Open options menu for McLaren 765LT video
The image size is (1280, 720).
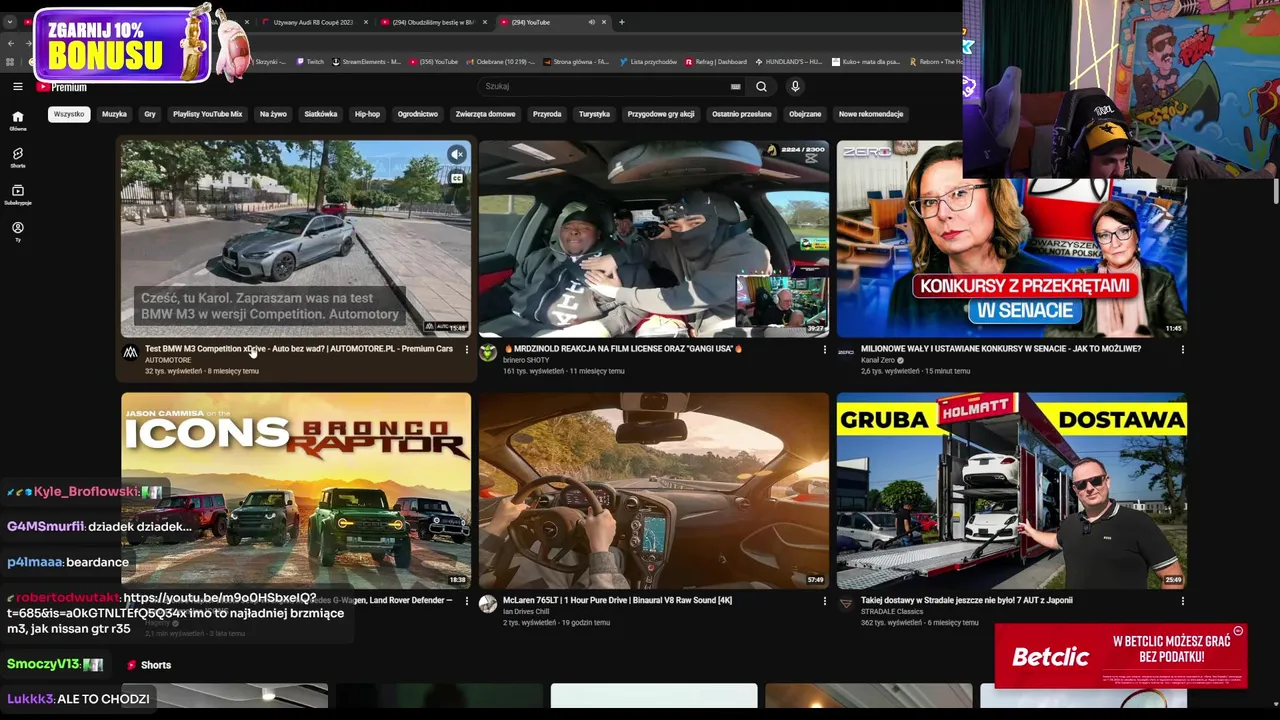click(x=824, y=601)
